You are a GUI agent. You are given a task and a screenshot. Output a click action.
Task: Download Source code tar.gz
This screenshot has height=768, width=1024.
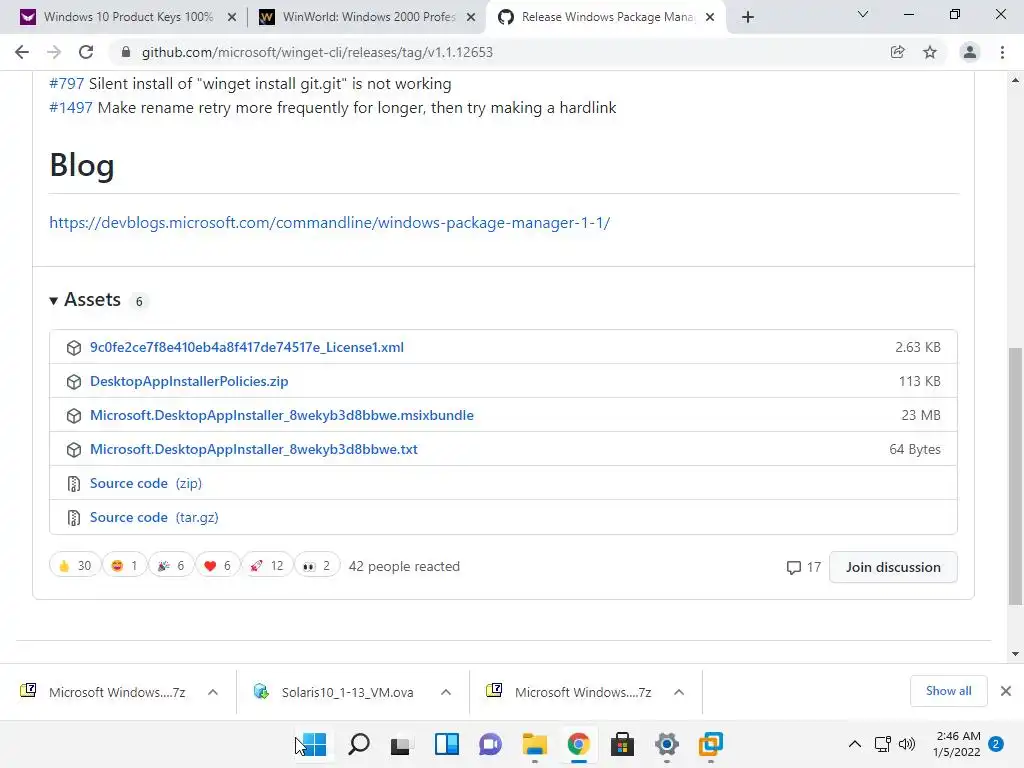(x=154, y=517)
